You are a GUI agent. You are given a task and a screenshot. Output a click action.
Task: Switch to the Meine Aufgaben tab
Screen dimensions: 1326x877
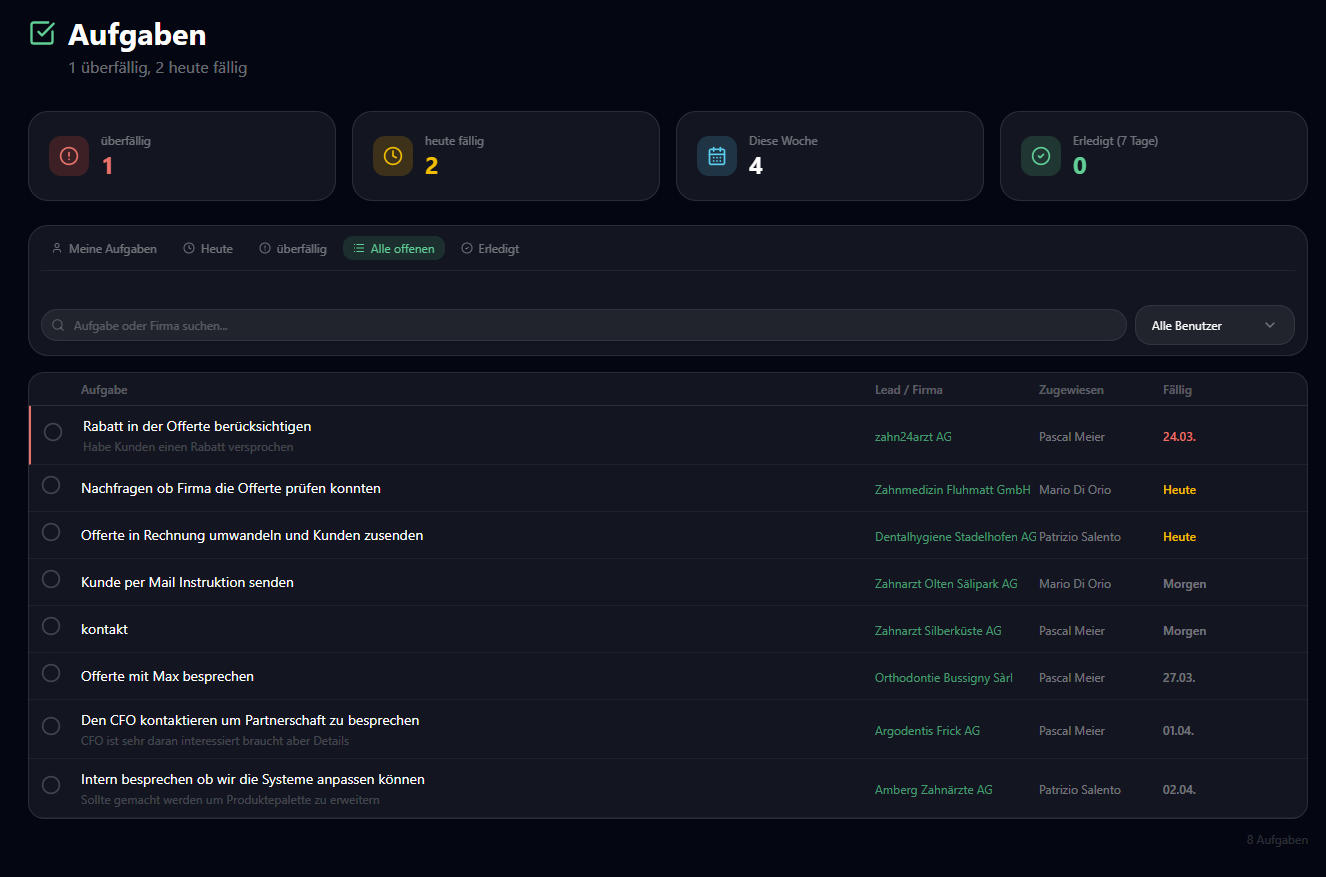coord(104,248)
